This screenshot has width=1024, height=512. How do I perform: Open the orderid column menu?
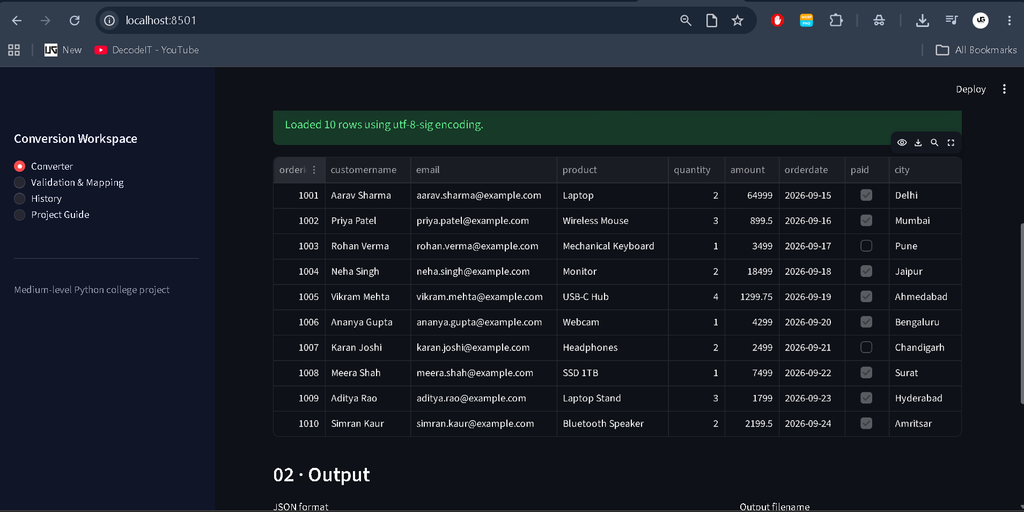coord(314,170)
